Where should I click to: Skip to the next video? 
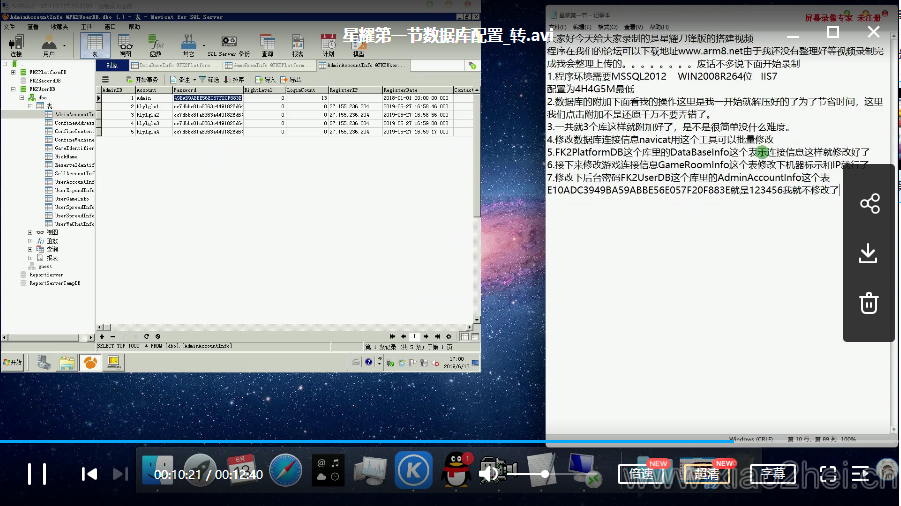tap(120, 474)
